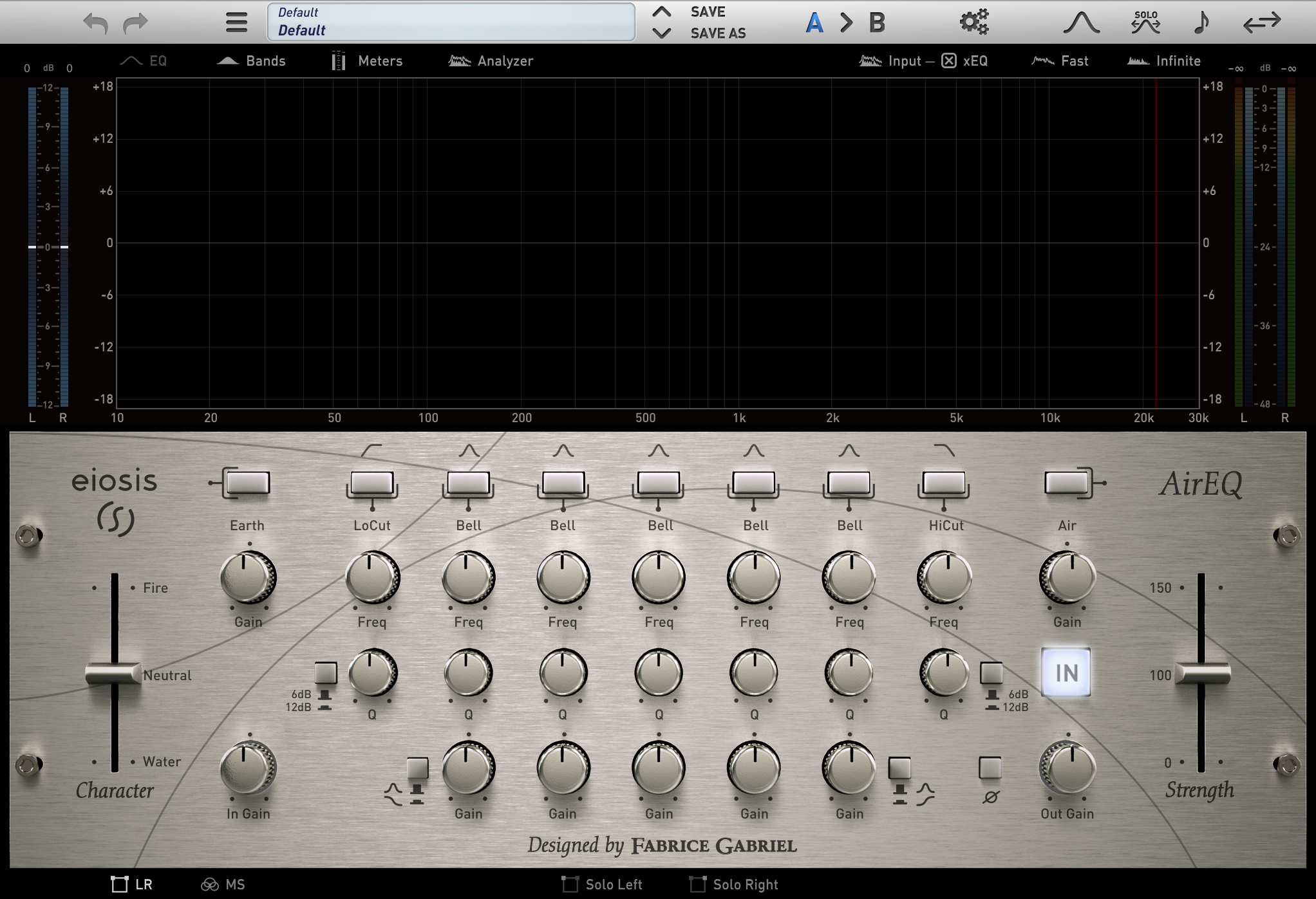1316x899 pixels.
Task: Click the HiCut Freq knob
Action: coord(944,577)
